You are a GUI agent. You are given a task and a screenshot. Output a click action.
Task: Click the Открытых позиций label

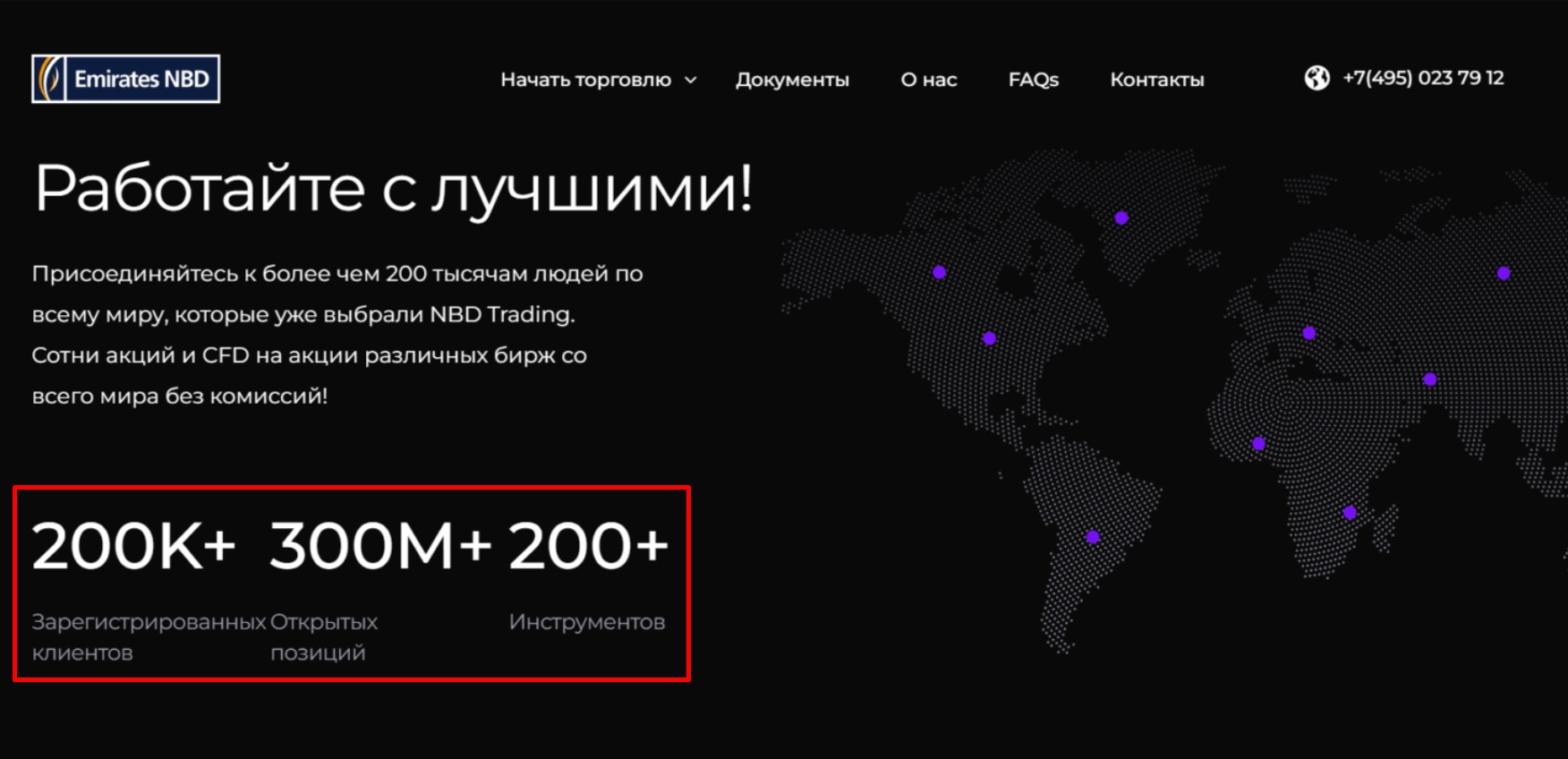323,637
